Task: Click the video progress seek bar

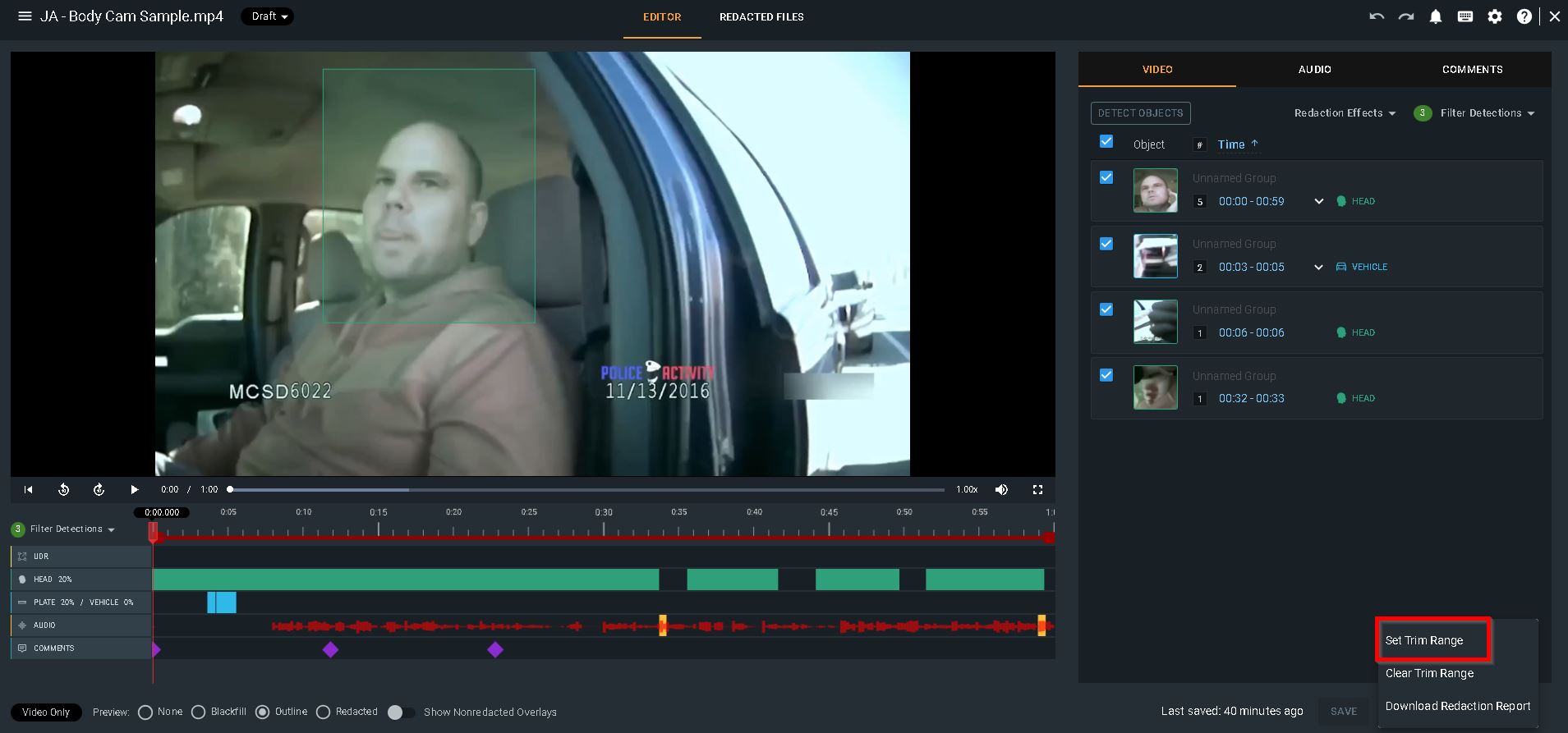Action: [586, 490]
